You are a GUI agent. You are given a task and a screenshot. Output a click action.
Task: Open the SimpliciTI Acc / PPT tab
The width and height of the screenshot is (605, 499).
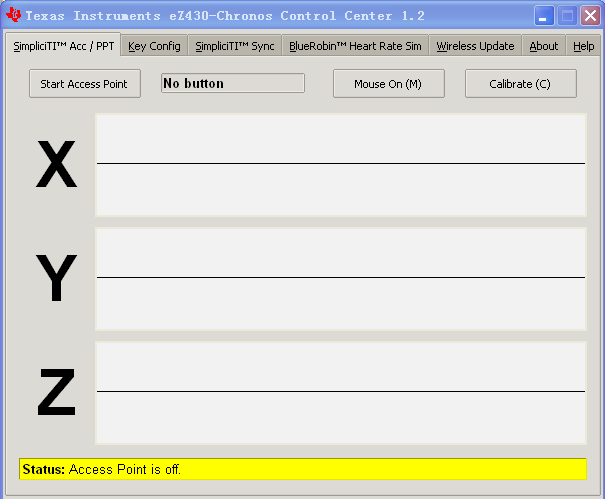pyautogui.click(x=63, y=46)
